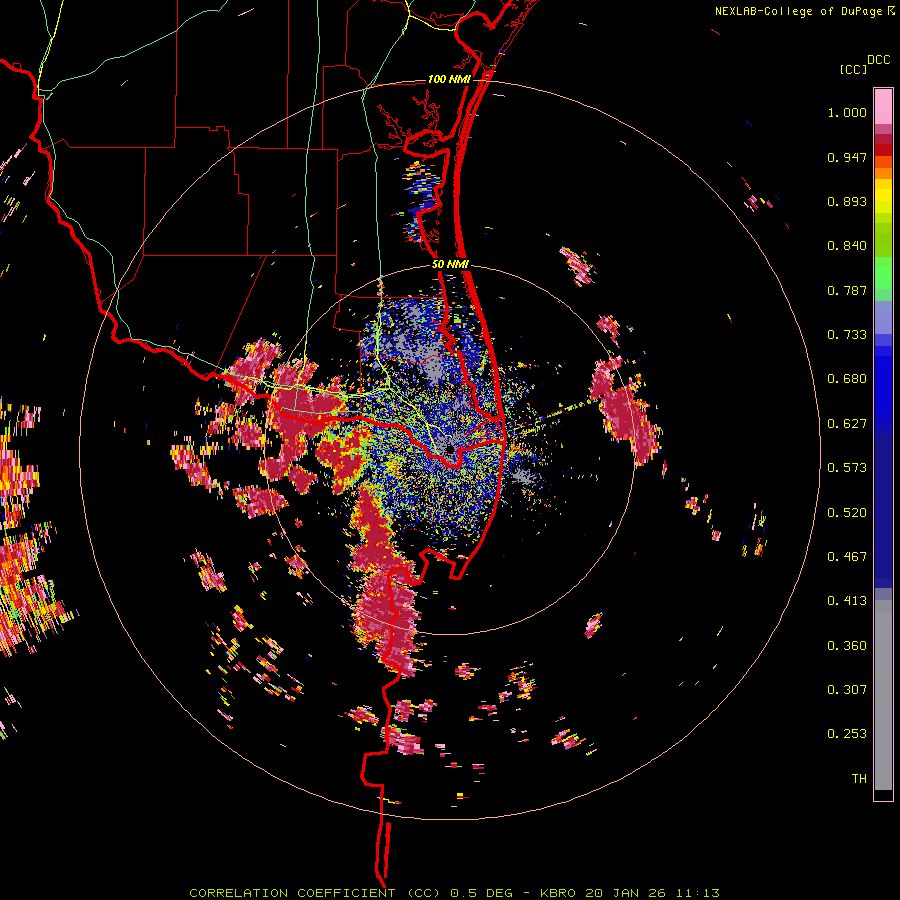Click the 0.627 scale label
900x900 pixels.
point(847,424)
